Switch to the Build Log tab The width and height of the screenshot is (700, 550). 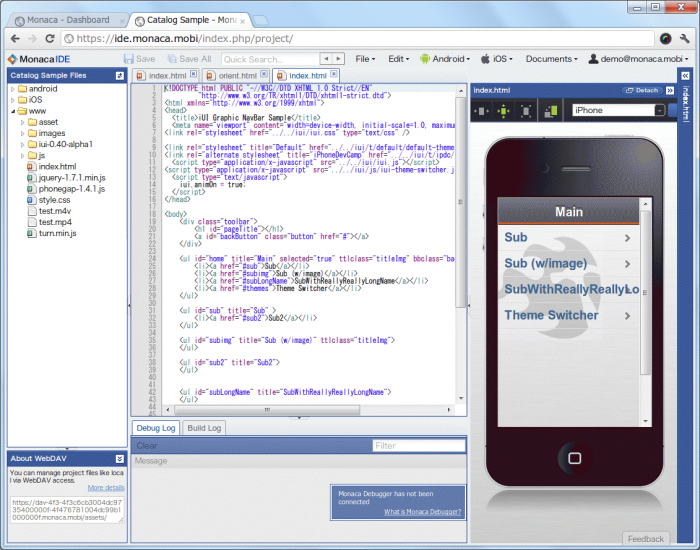204,428
